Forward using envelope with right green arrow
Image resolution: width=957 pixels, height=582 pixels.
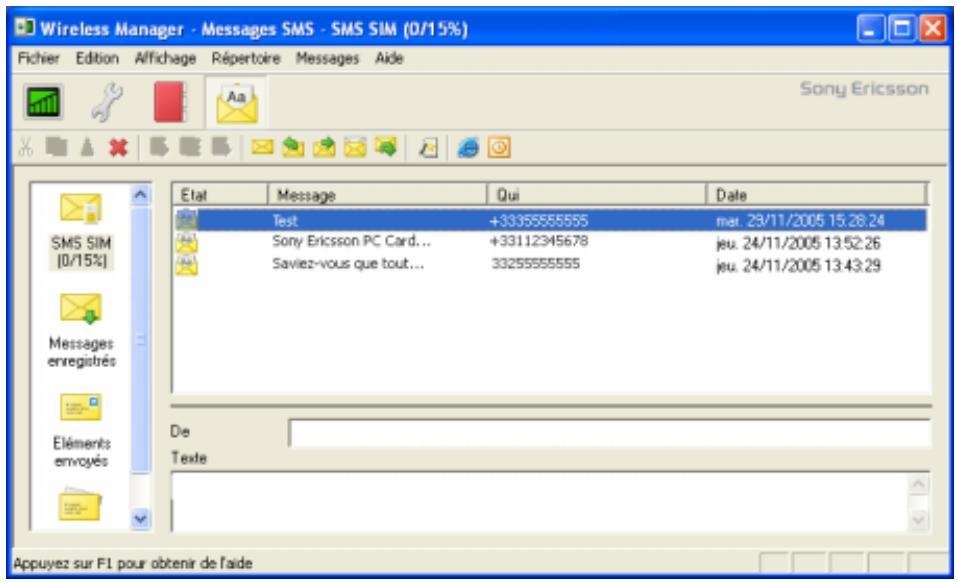pyautogui.click(x=324, y=147)
